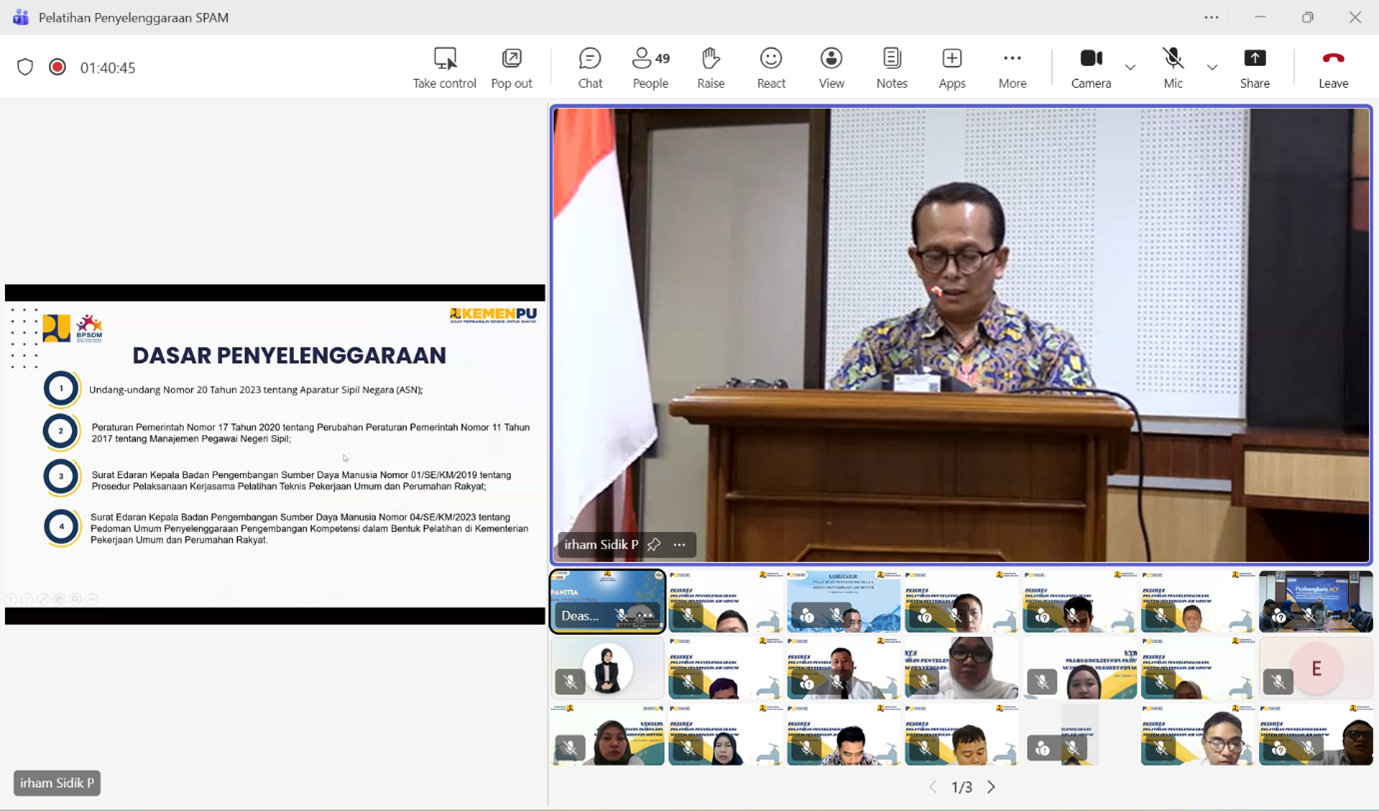
Task: Open the React emoji picker
Action: tap(770, 66)
